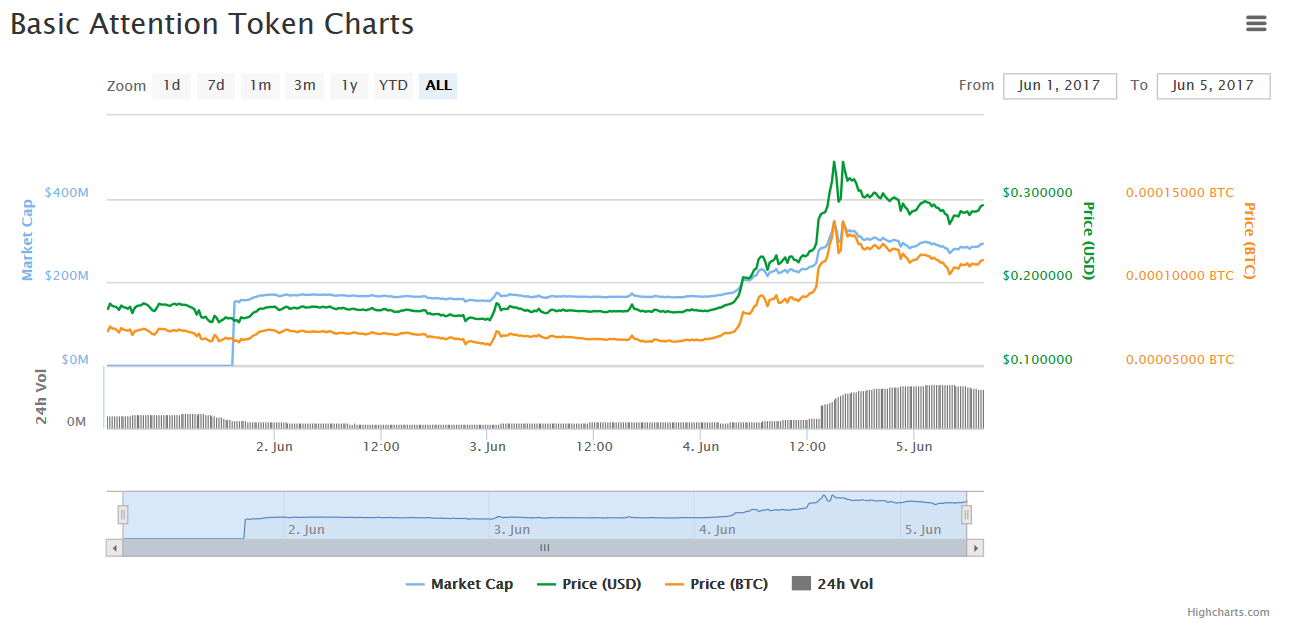This screenshot has width=1290, height=625.
Task: Select the ALL zoom option
Action: (438, 86)
